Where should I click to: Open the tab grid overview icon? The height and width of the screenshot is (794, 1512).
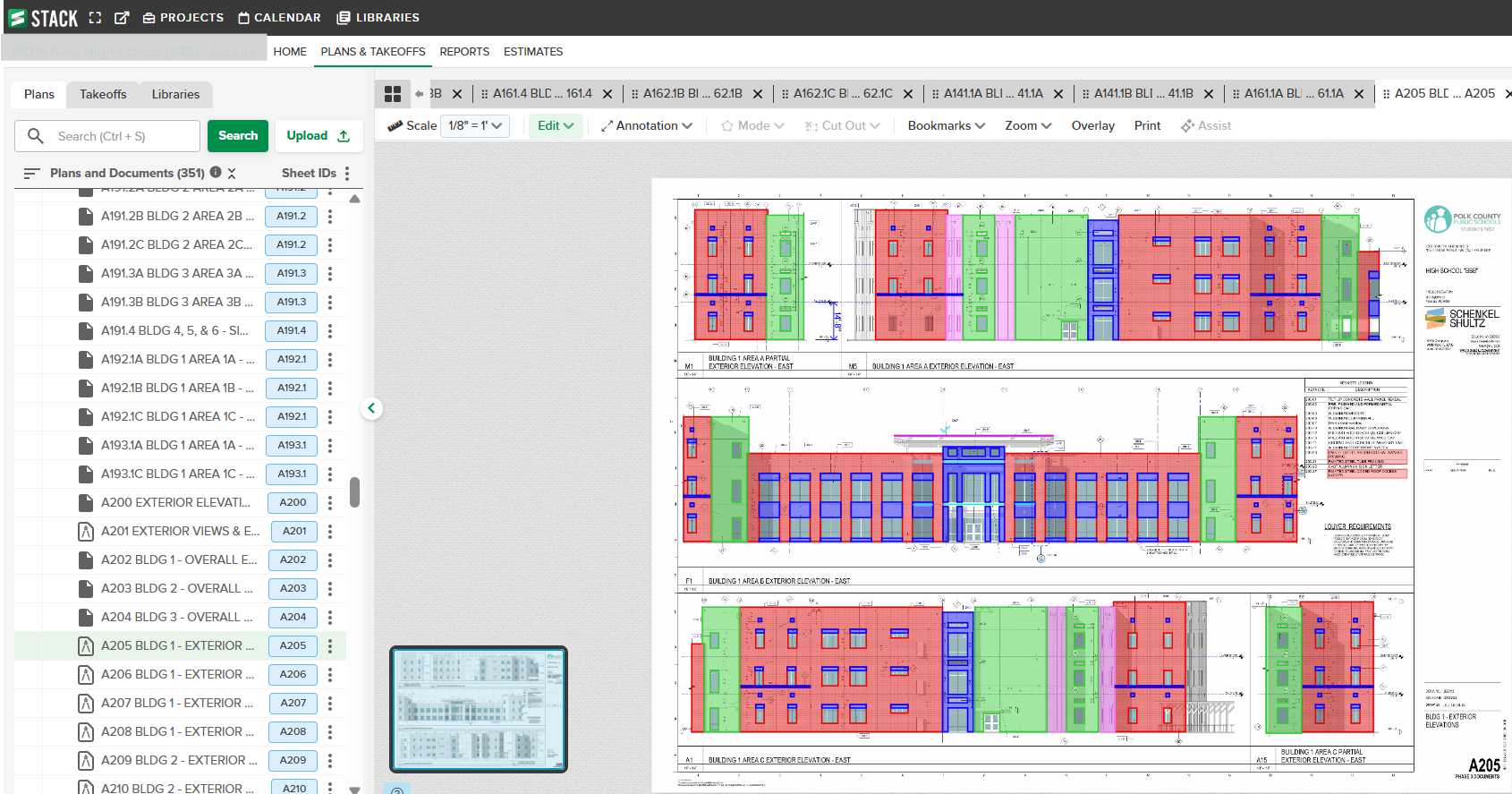click(392, 94)
